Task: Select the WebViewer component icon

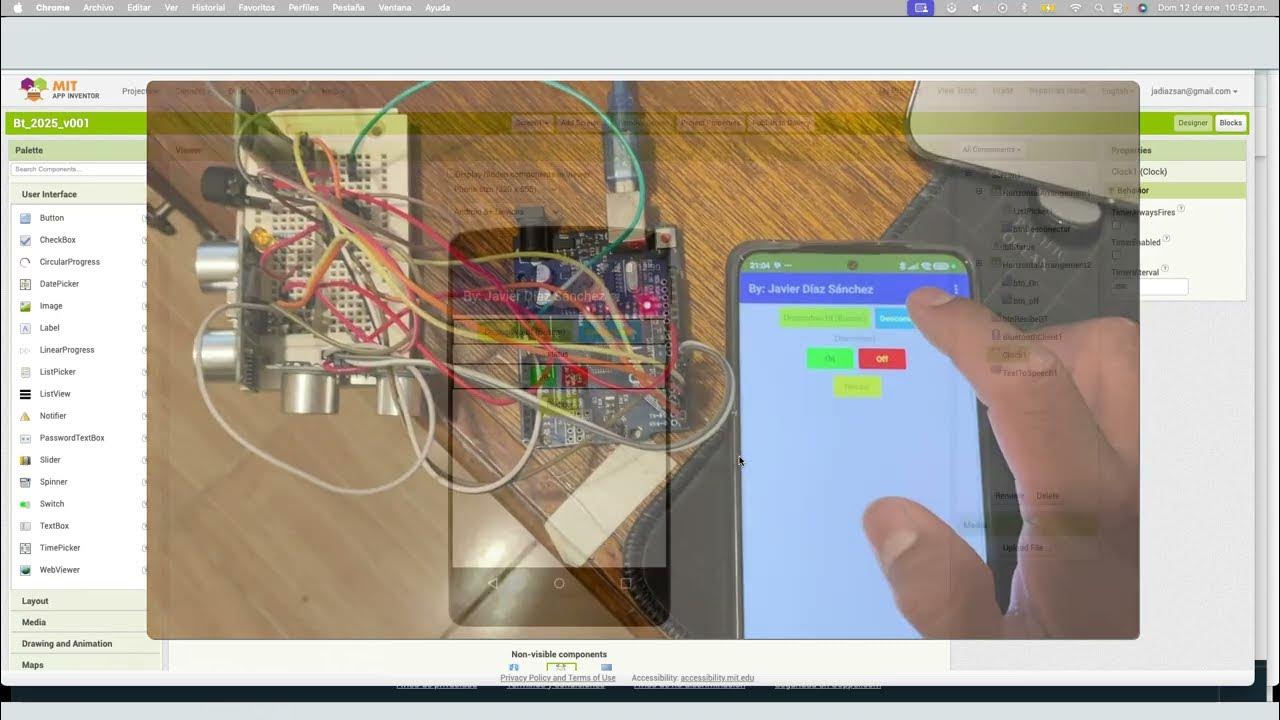Action: tap(26, 570)
